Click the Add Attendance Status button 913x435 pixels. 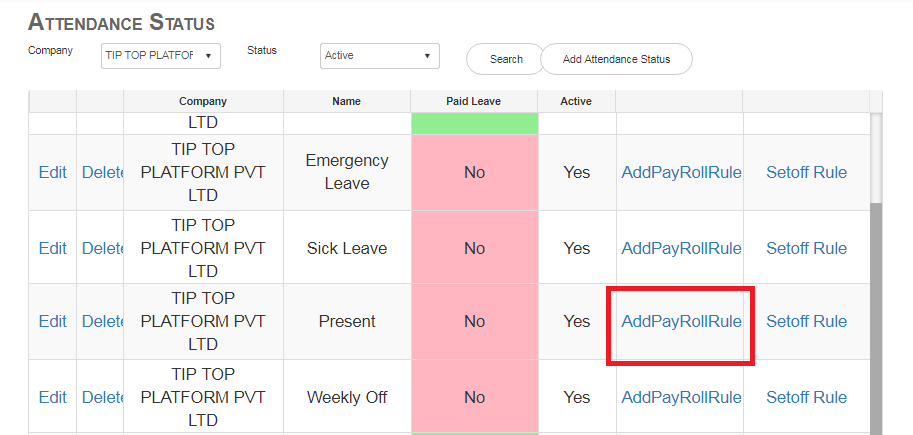[616, 59]
